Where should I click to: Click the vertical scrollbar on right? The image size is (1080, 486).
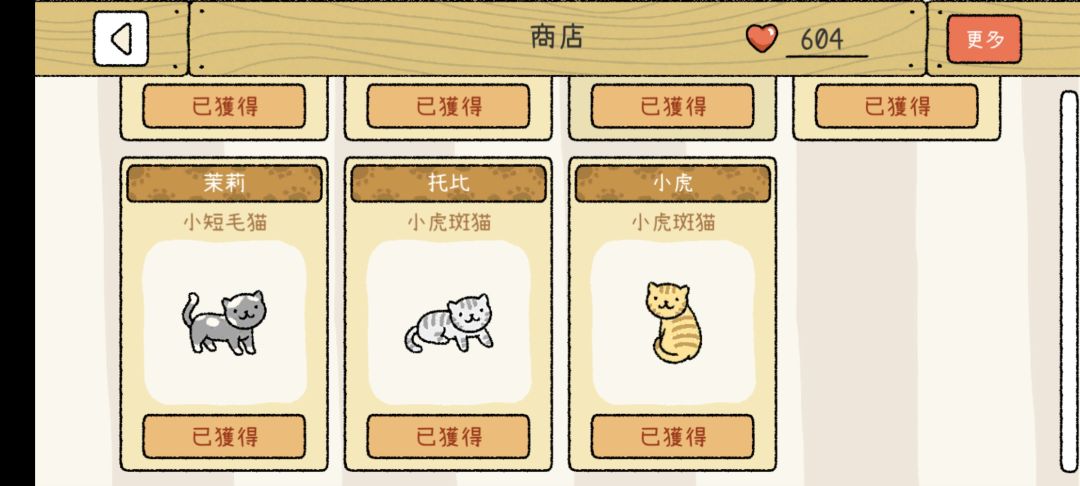pos(1069,282)
